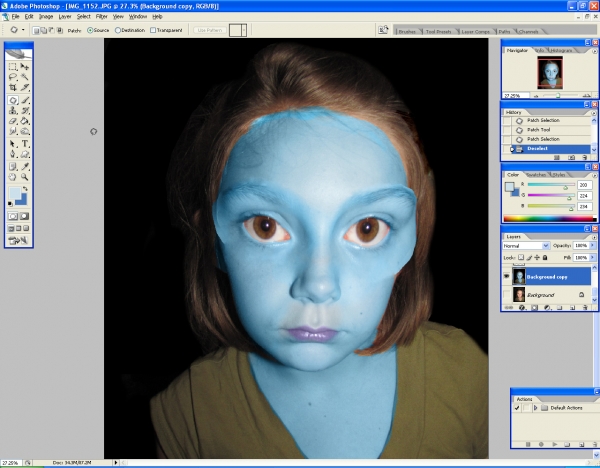
Task: Swap foreground and background colors
Action: coord(25,189)
